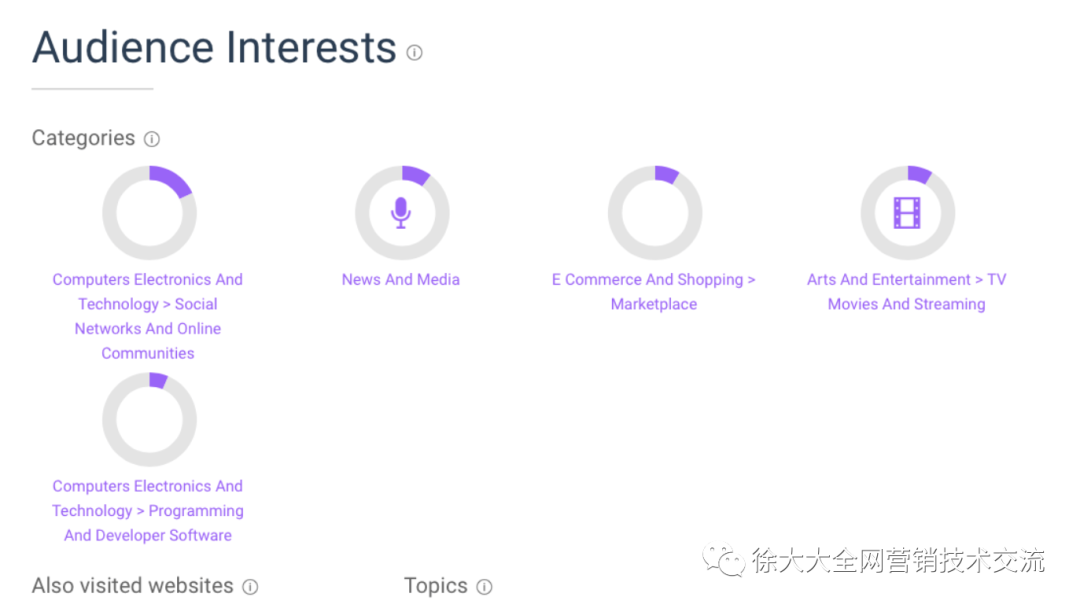Click the donut chart above Programming And Developer Software
Viewport: 1080px width, 608px height.
coord(149,419)
